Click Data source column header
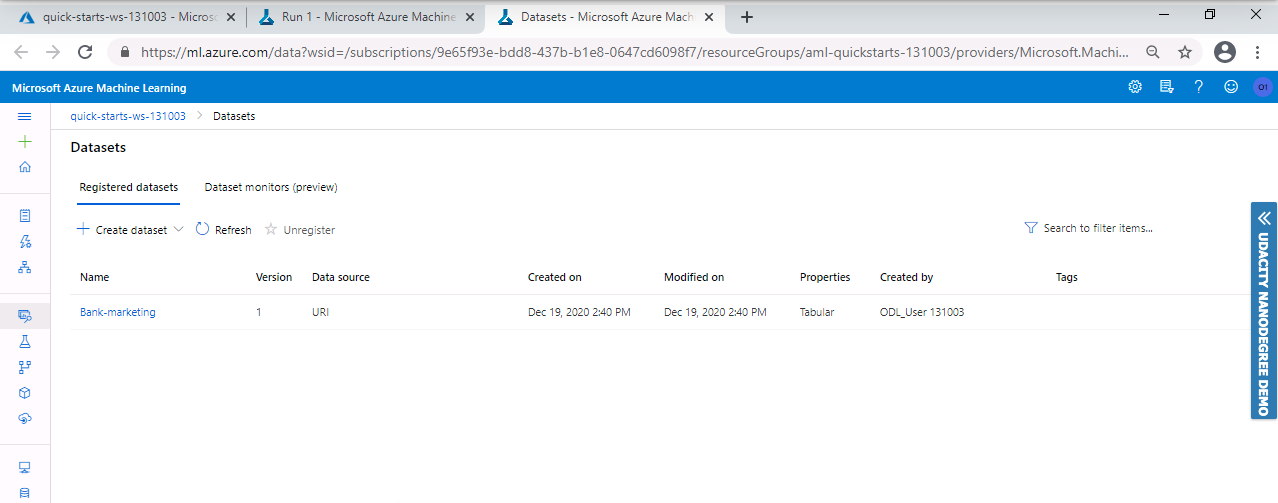This screenshot has width=1278, height=503. click(341, 277)
